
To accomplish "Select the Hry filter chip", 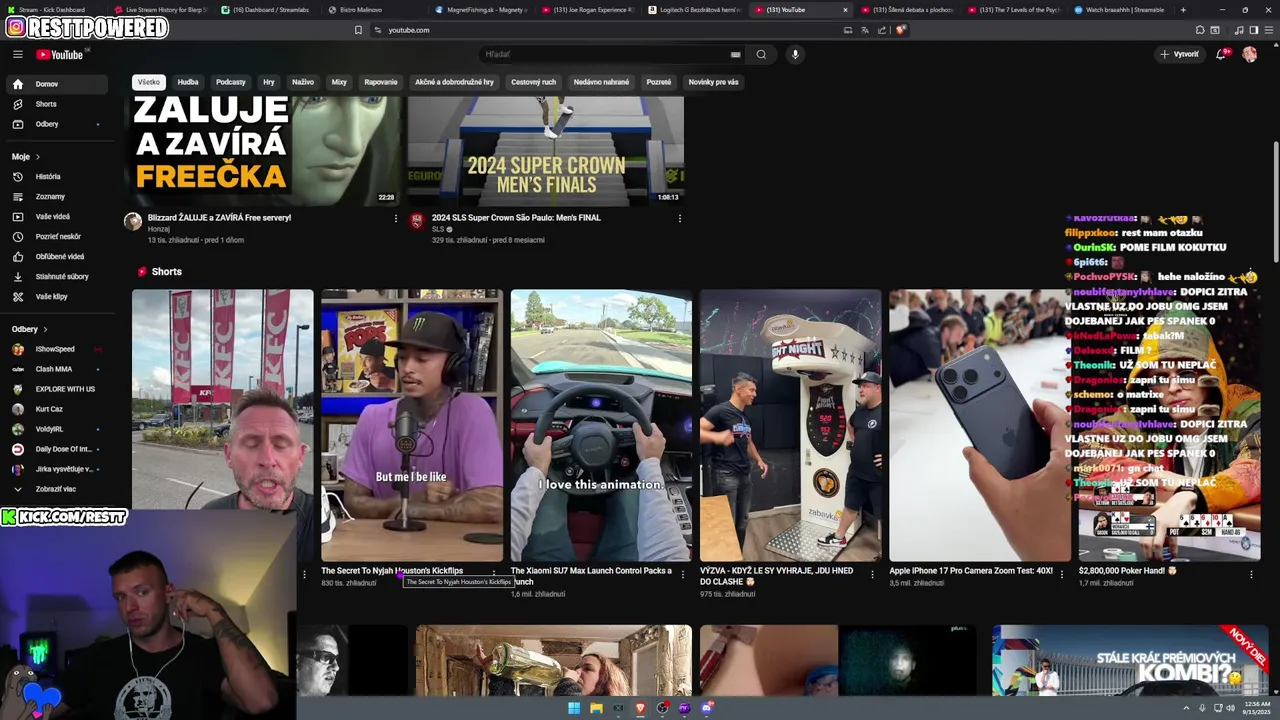I will 269,82.
